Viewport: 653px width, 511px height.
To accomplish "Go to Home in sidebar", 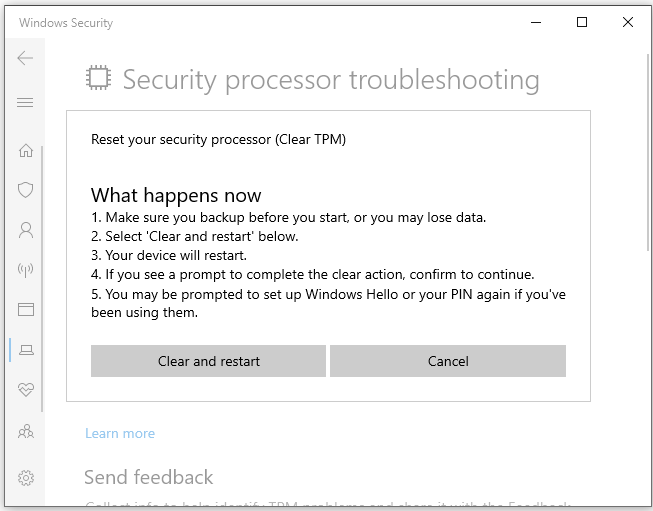I will [x=26, y=151].
